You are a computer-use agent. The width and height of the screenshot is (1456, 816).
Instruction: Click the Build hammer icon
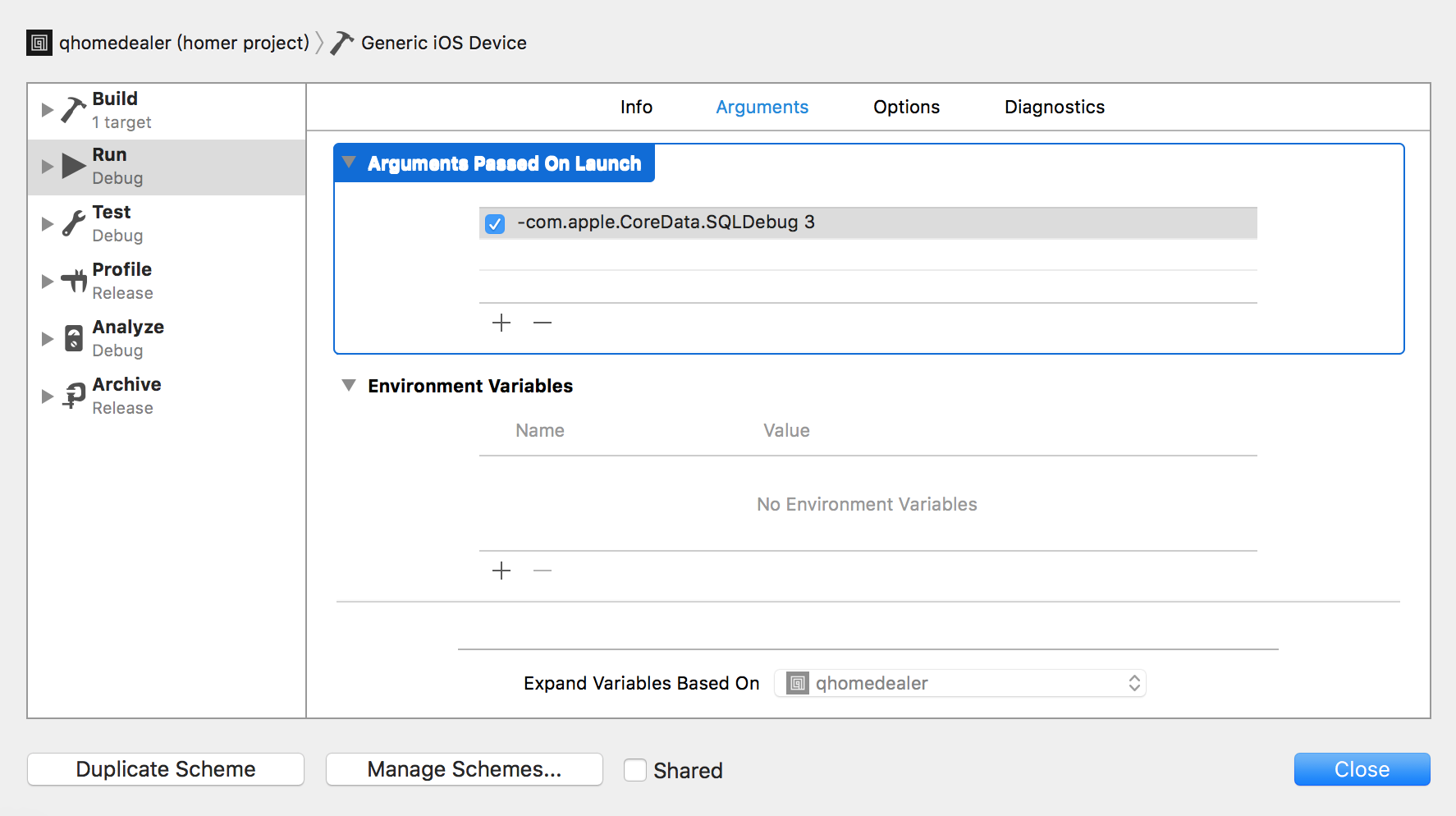[x=74, y=110]
